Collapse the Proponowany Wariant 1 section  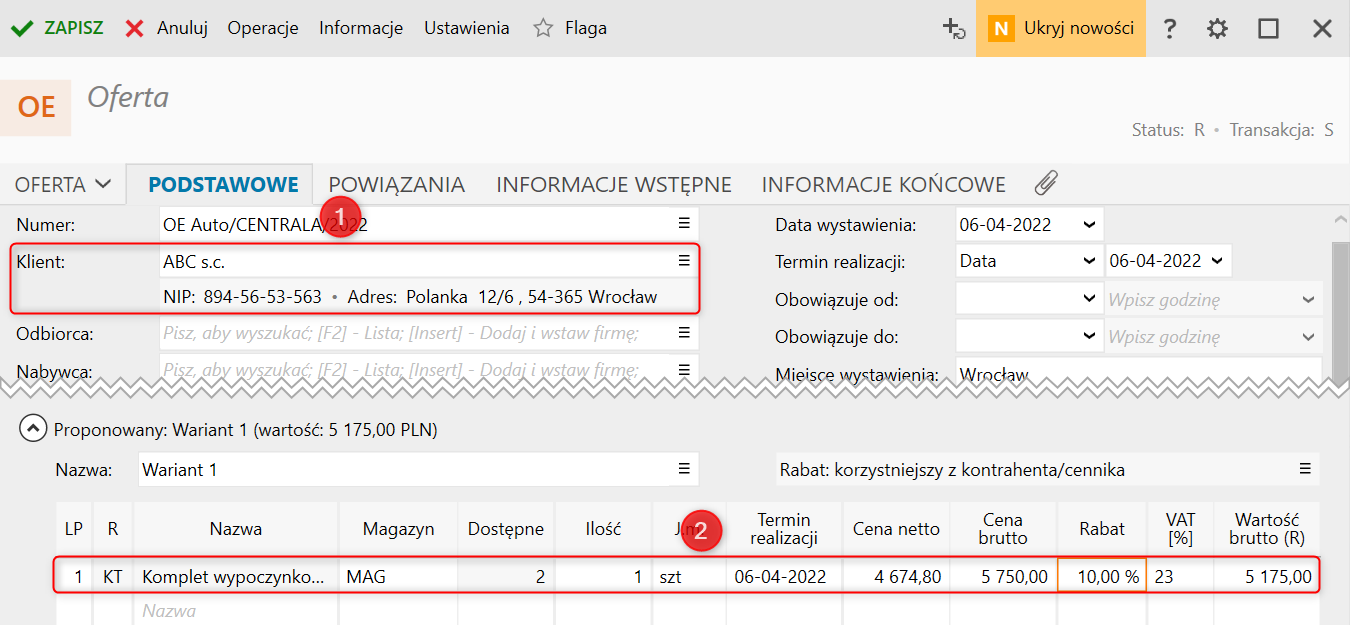point(33,430)
